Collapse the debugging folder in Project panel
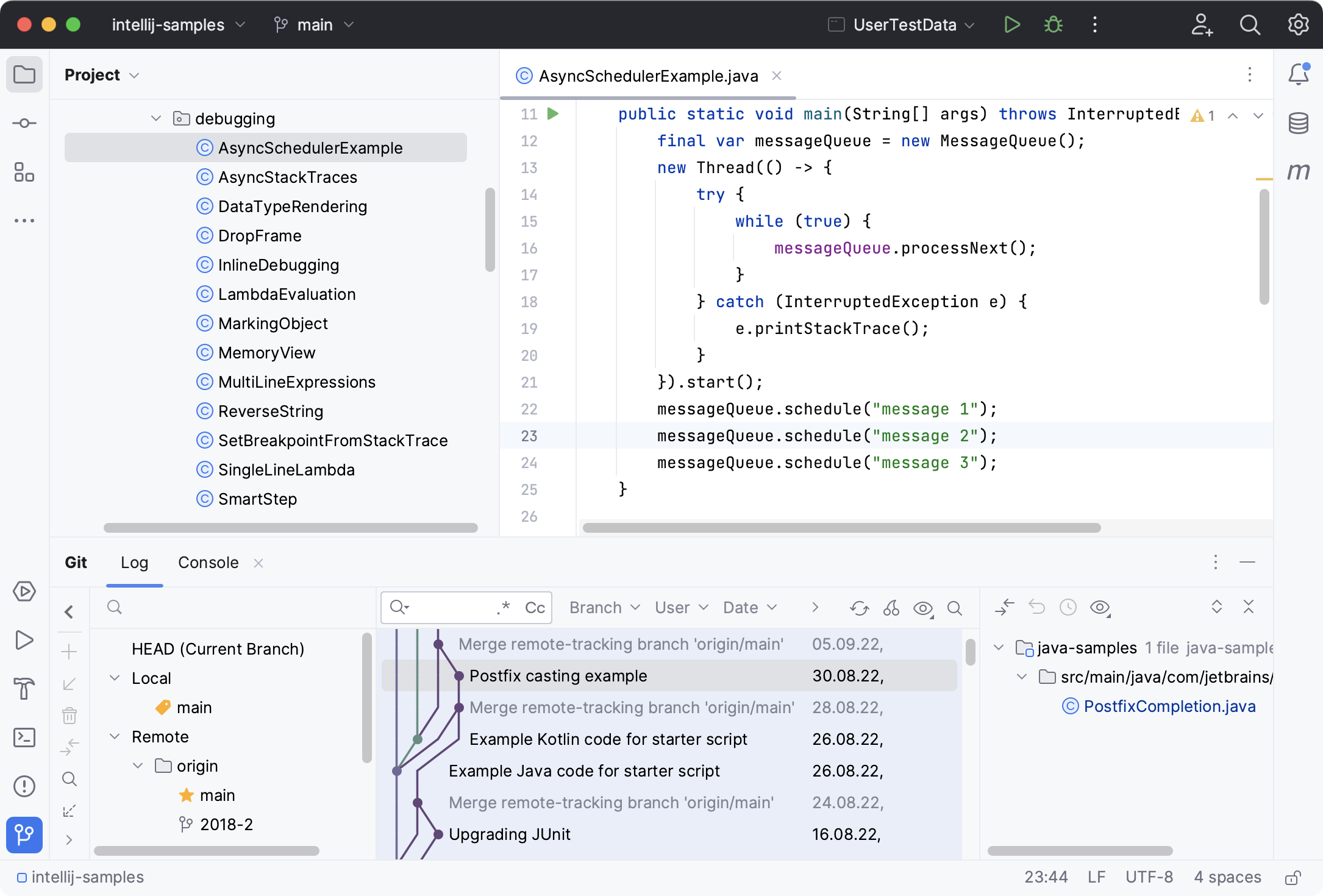This screenshot has height=896, width=1323. coord(155,118)
